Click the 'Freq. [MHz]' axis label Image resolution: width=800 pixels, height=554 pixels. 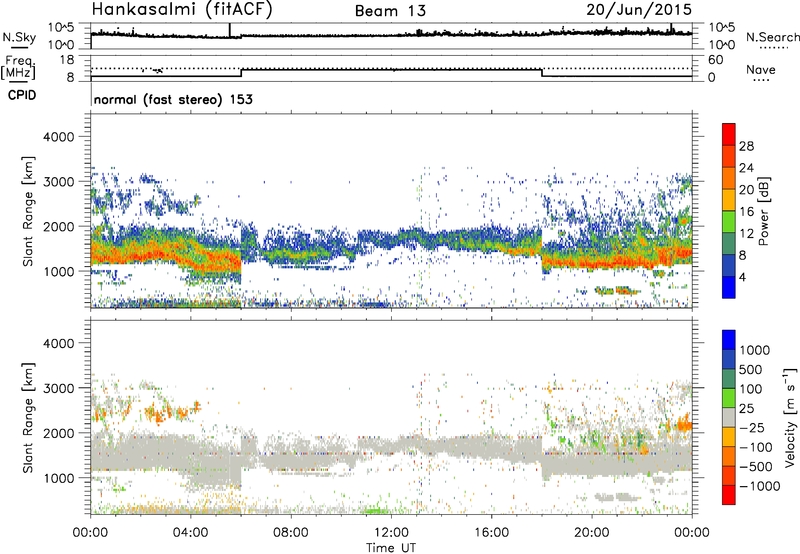pos(18,68)
